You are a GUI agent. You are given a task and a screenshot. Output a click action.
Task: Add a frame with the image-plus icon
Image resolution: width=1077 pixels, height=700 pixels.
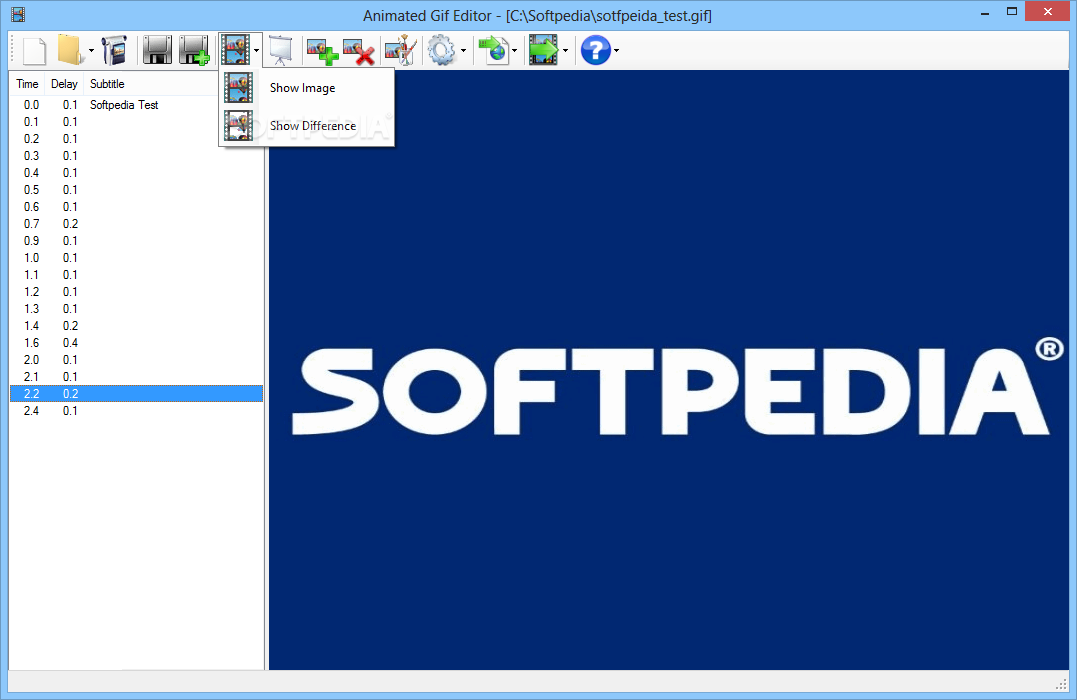click(322, 51)
